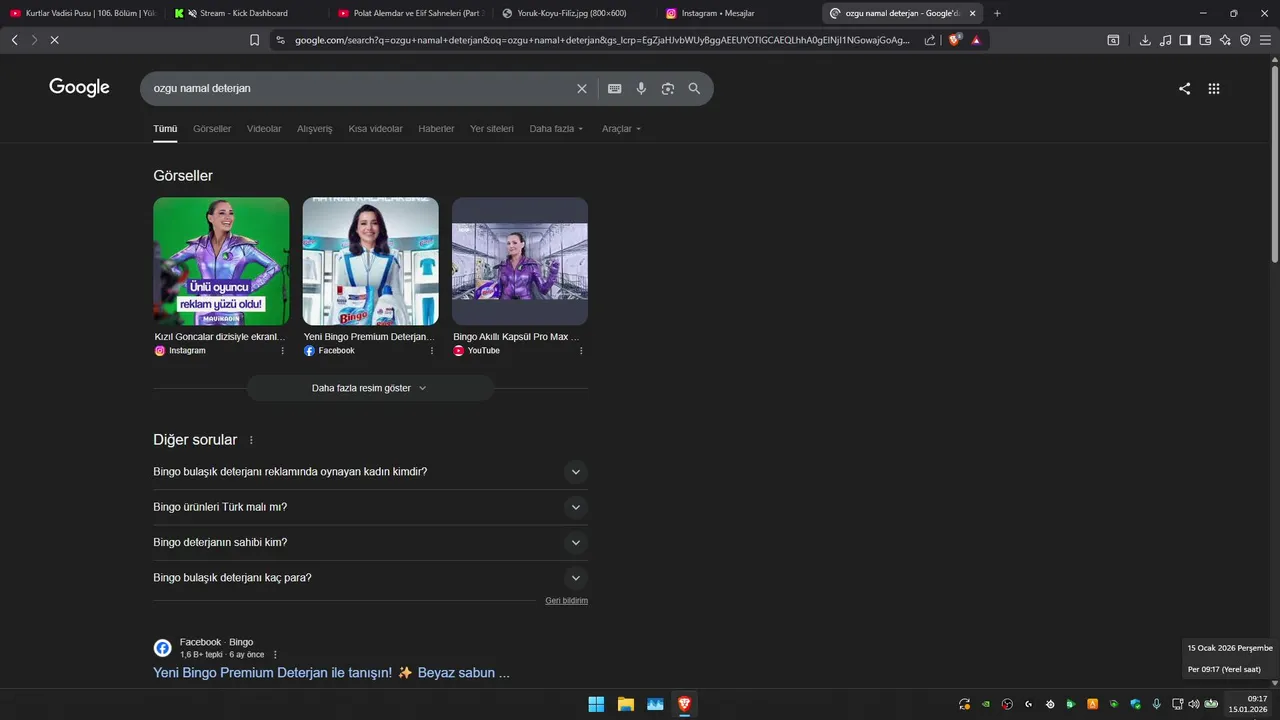This screenshot has width=1280, height=720.
Task: Open File Explorer from the taskbar
Action: (x=625, y=704)
